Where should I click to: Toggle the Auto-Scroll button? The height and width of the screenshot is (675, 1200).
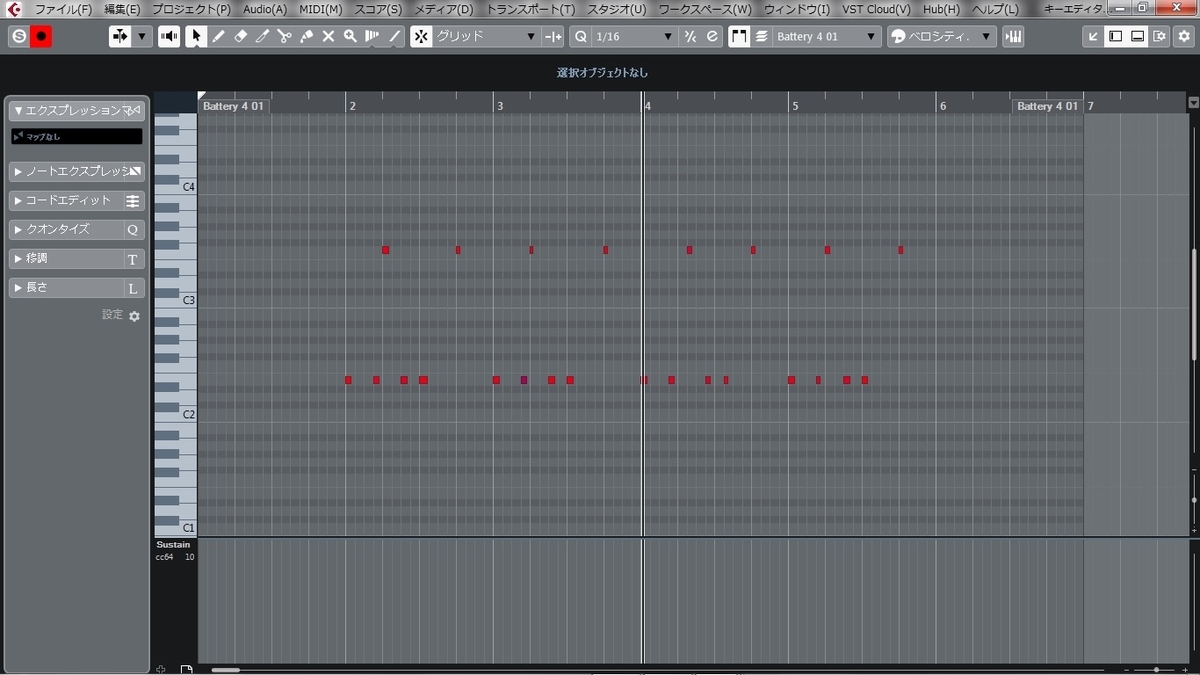tap(121, 36)
